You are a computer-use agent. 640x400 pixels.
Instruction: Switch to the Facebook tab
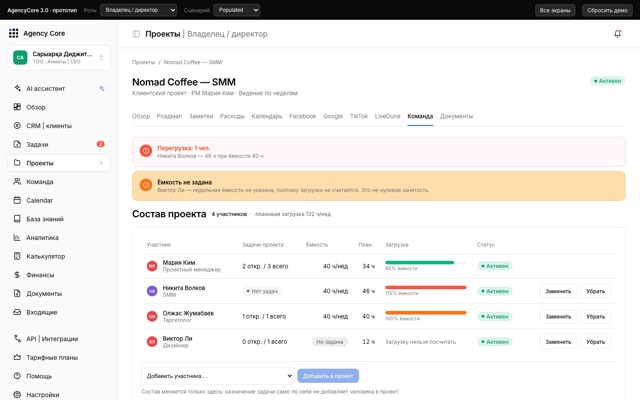tap(302, 116)
